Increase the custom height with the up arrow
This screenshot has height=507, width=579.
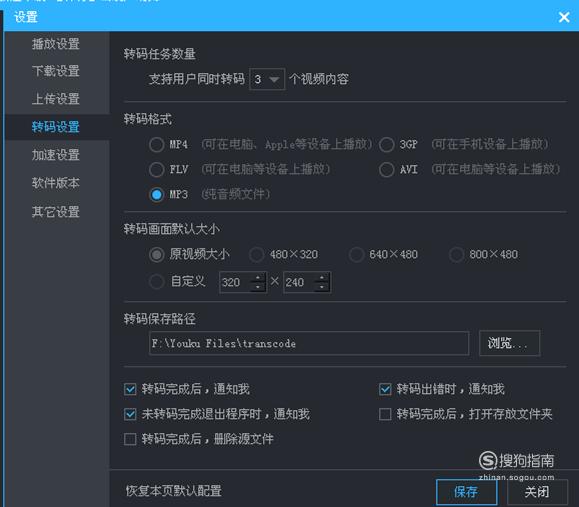(x=322, y=277)
